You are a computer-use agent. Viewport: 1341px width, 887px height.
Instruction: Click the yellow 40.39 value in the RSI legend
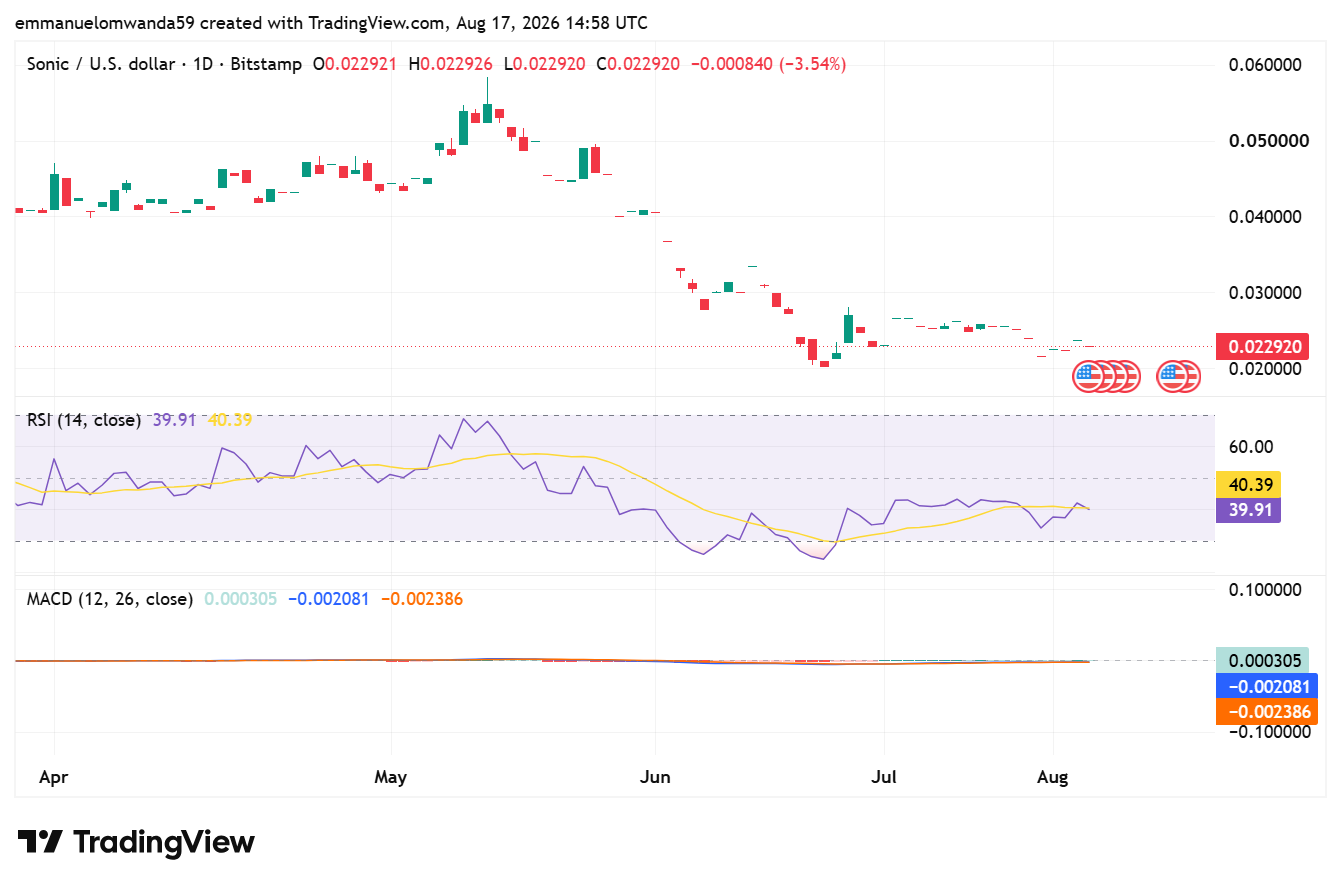click(230, 420)
